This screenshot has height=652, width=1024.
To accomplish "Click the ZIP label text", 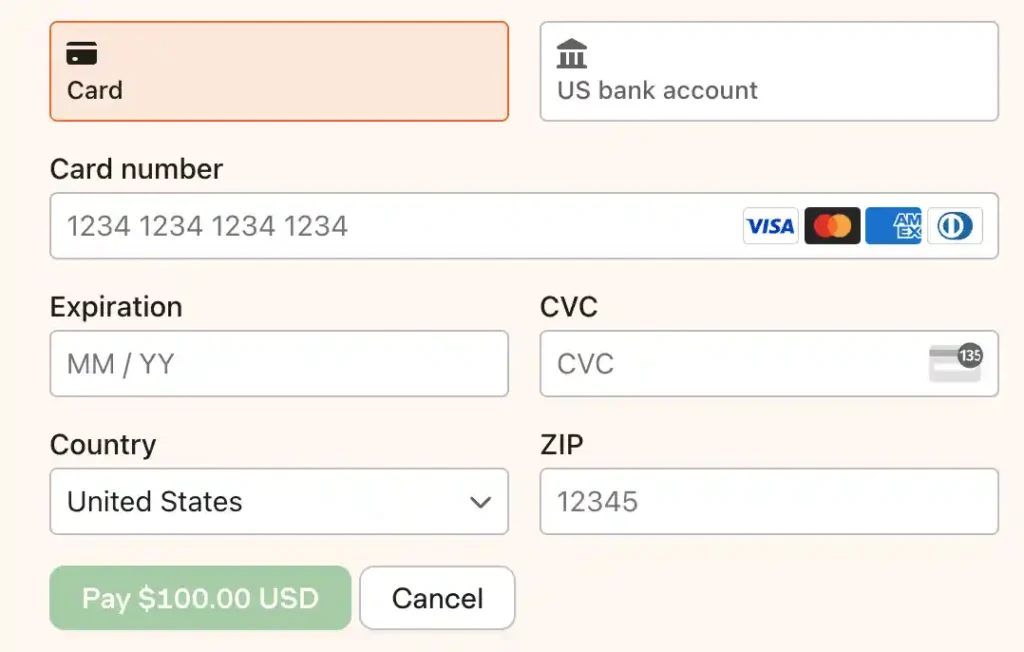I will point(561,445).
